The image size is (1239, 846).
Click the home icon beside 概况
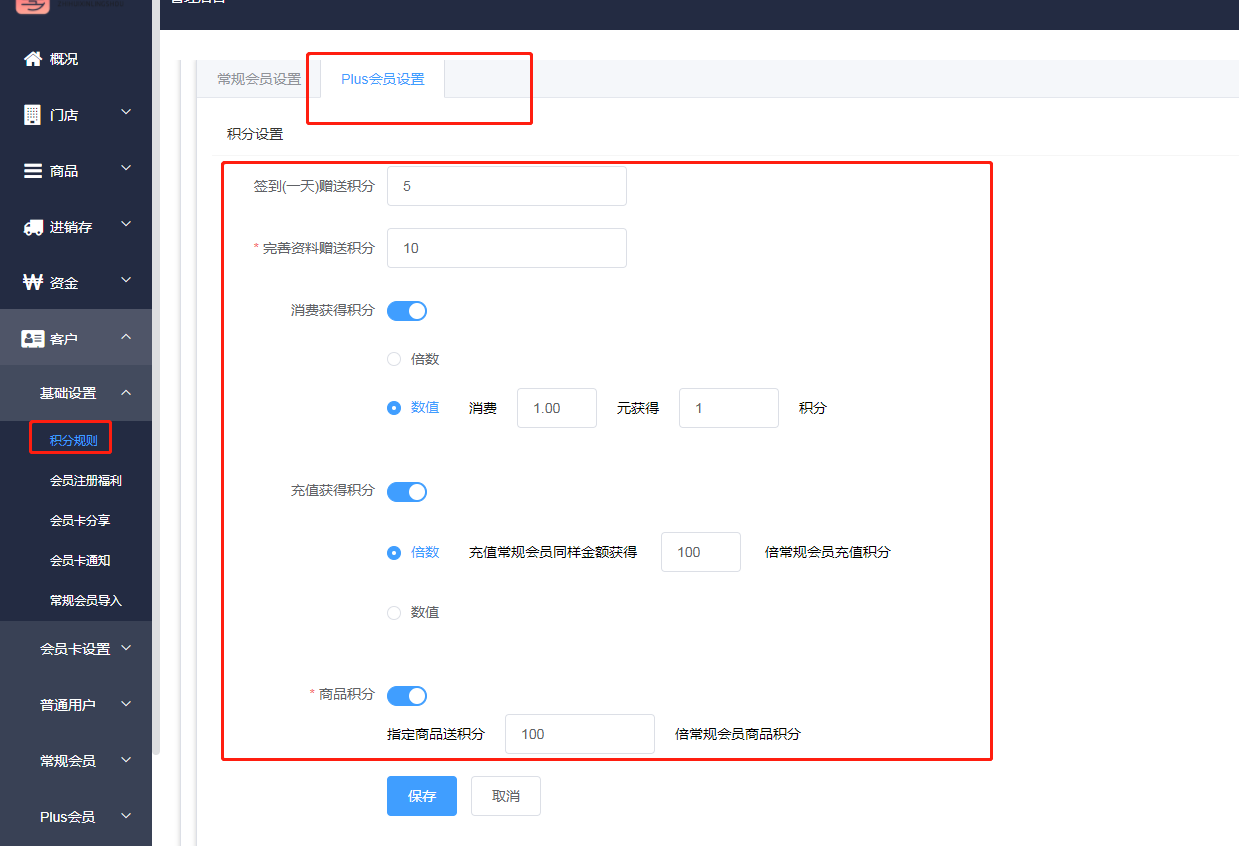(32, 59)
